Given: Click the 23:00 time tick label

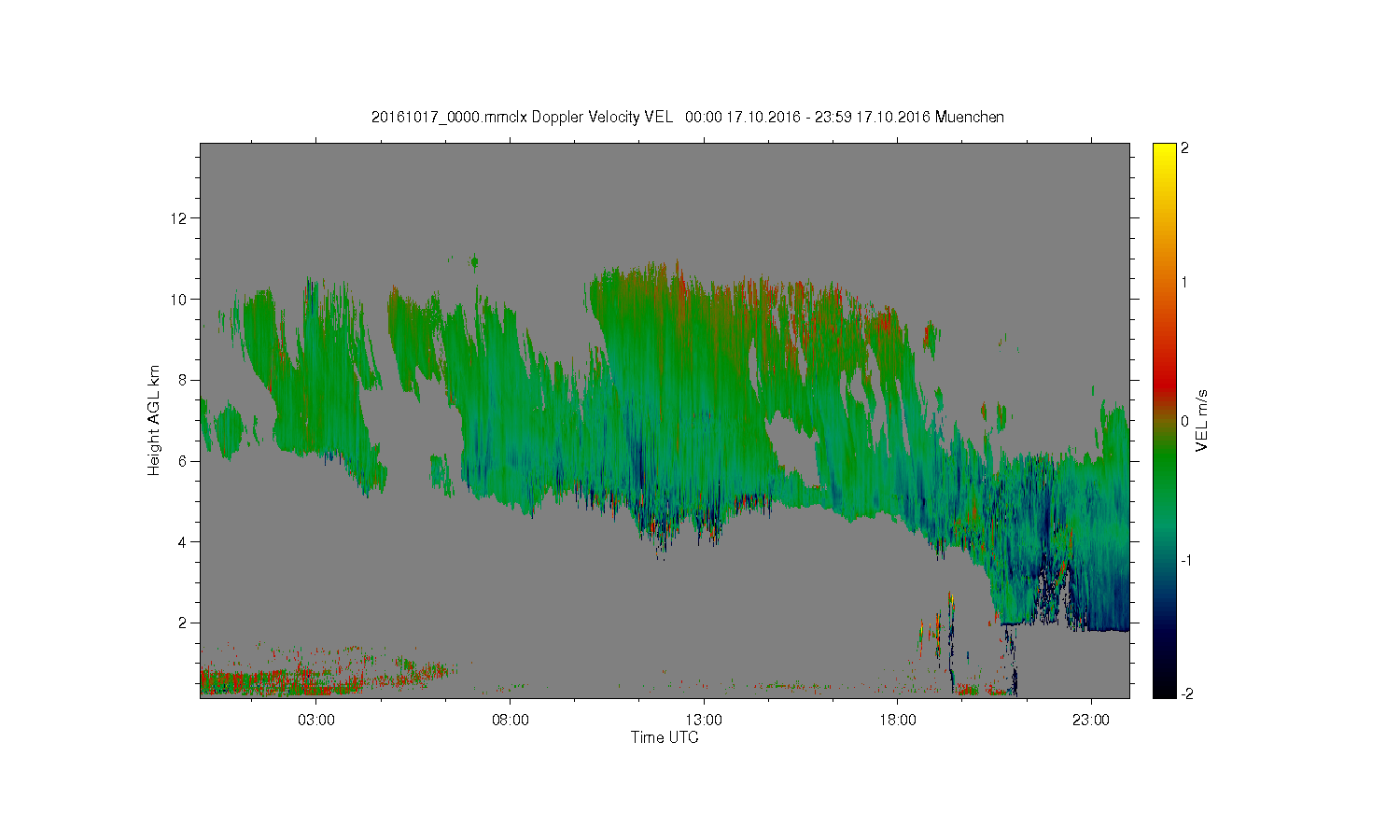Looking at the screenshot, I should [x=1091, y=720].
